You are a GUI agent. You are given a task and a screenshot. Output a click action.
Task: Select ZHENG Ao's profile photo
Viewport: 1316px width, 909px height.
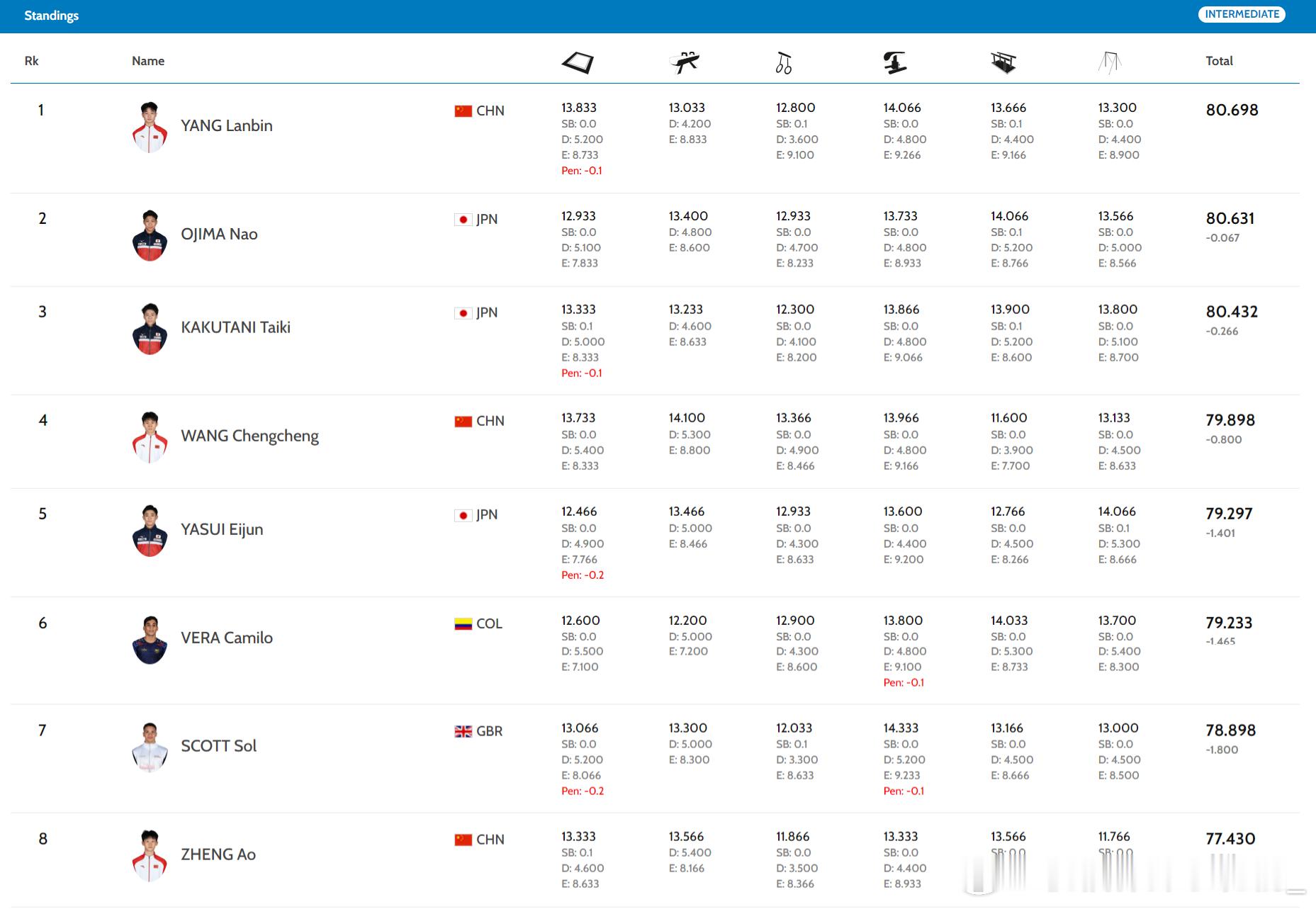coord(150,856)
